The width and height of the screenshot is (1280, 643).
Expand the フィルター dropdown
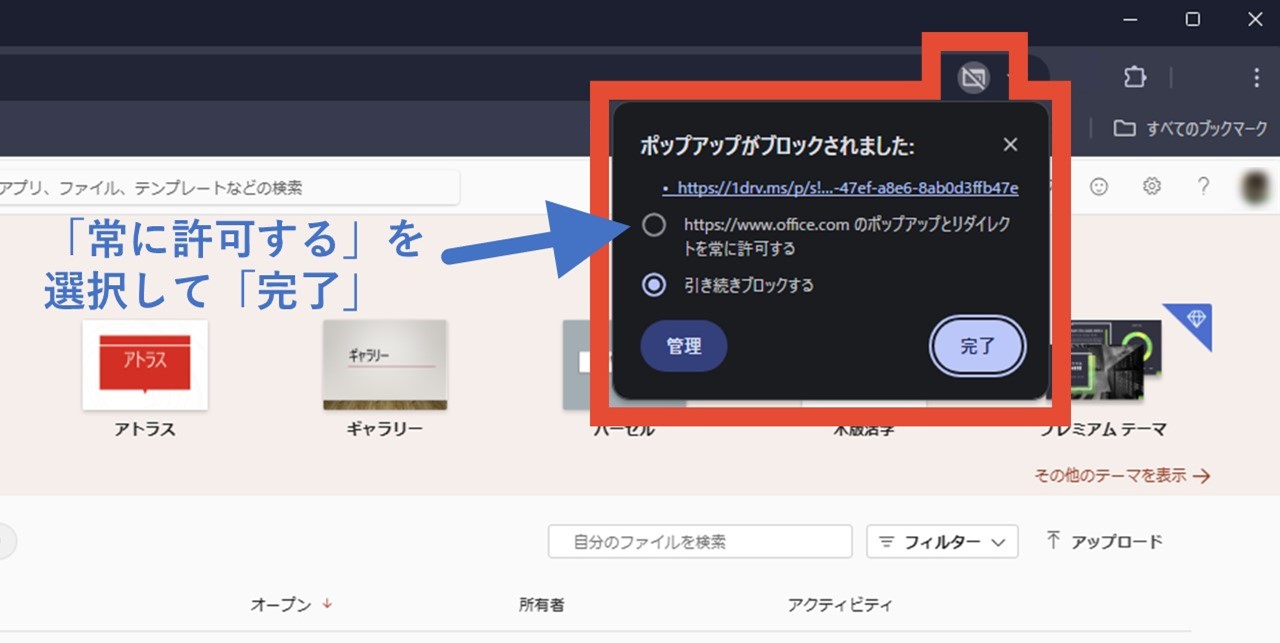click(x=942, y=542)
